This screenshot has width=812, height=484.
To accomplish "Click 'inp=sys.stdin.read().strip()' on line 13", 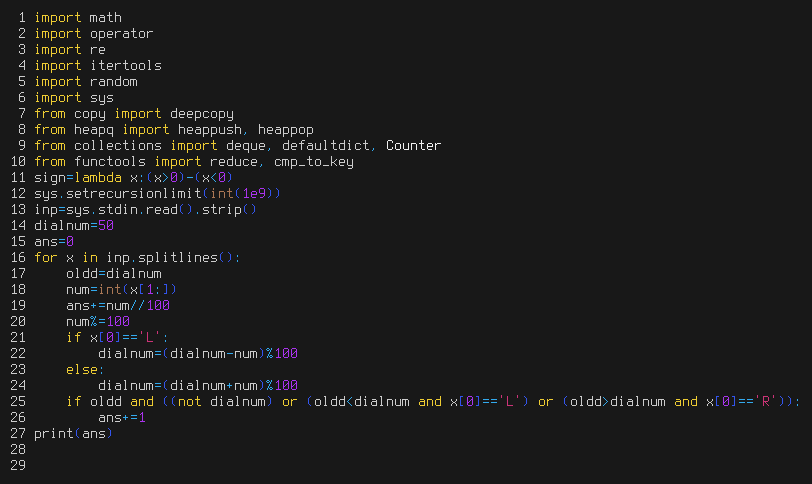I will [x=146, y=210].
